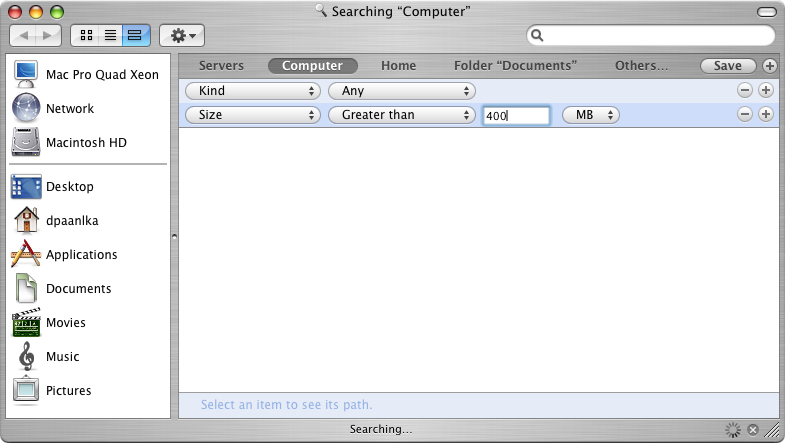Focus the toolbar search field
Screen dimensions: 785x443
click(x=650, y=35)
